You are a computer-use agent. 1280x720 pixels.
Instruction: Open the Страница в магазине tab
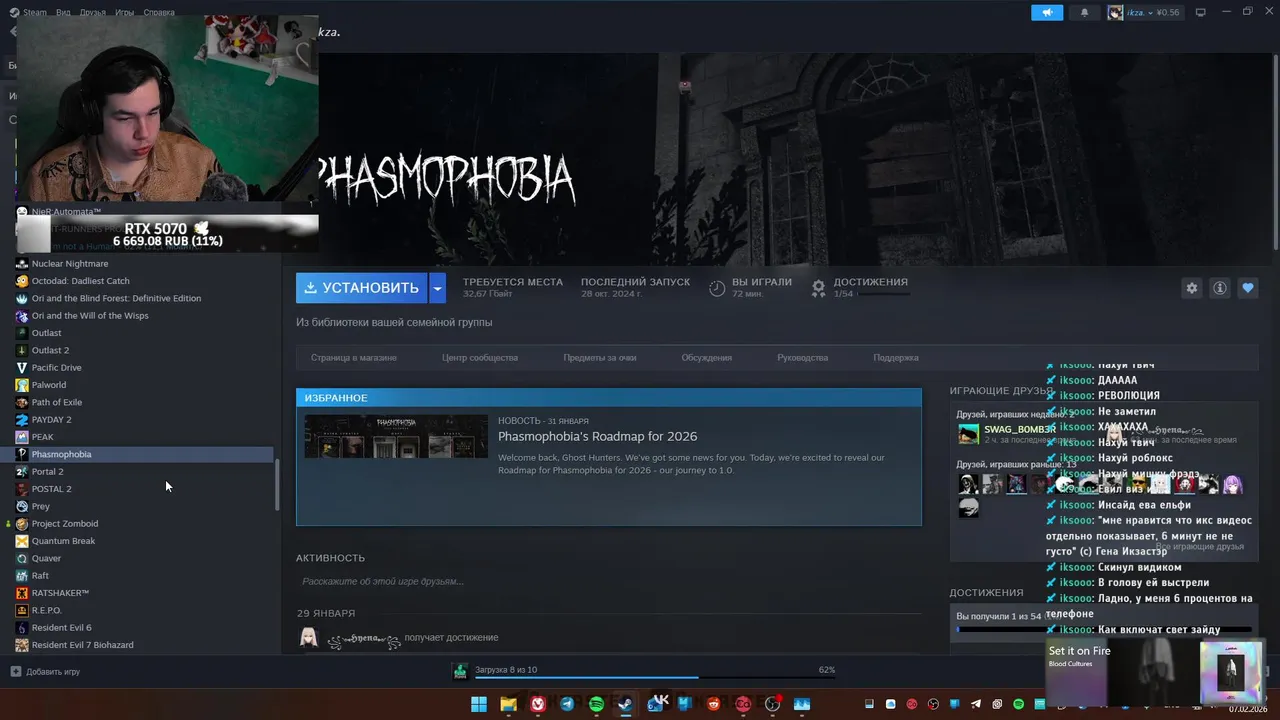click(353, 357)
